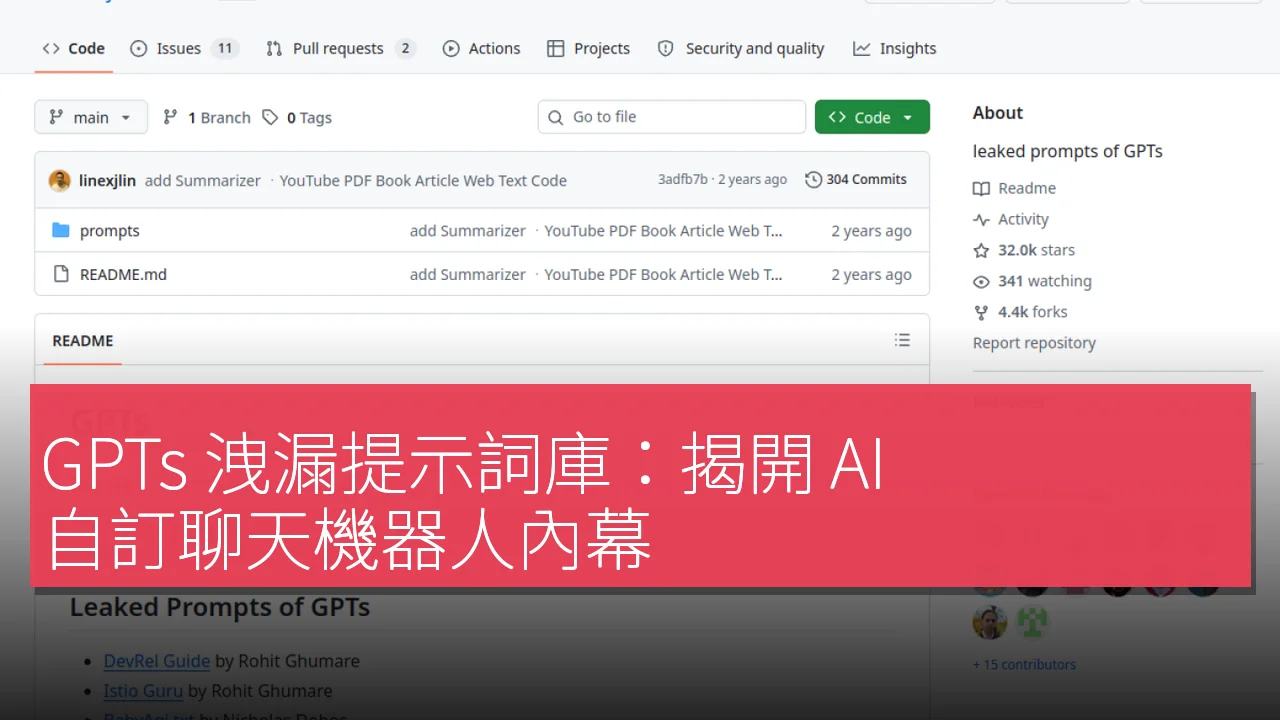Open the DevRel Guide link
The image size is (1280, 720).
(x=157, y=661)
